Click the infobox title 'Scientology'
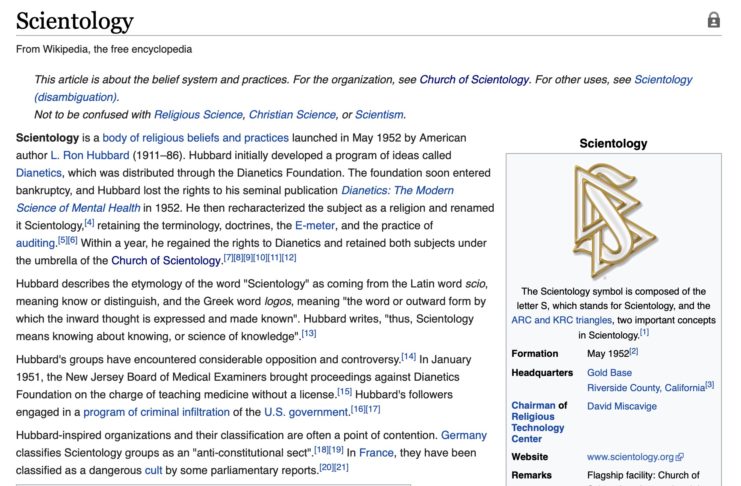The height and width of the screenshot is (486, 741). [613, 143]
